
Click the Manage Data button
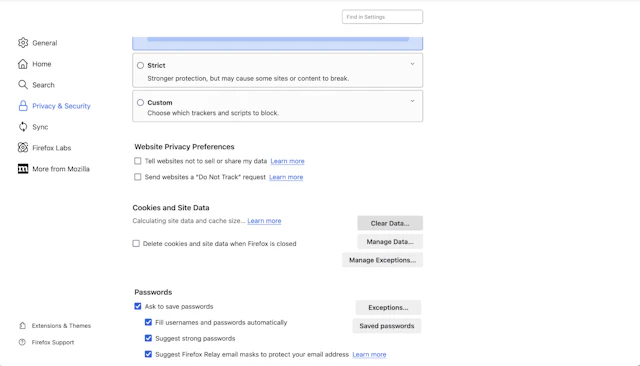[x=390, y=242]
